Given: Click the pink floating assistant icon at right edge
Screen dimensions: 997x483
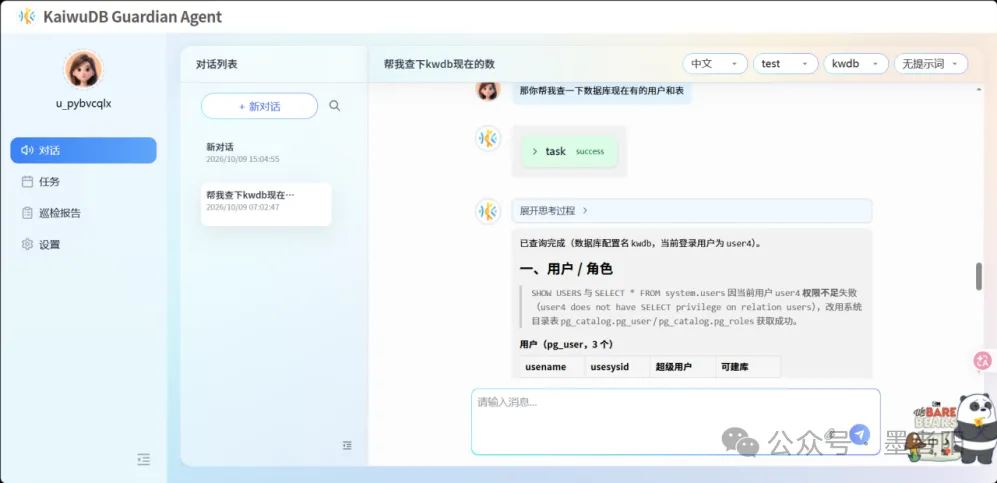Looking at the screenshot, I should click(x=983, y=360).
